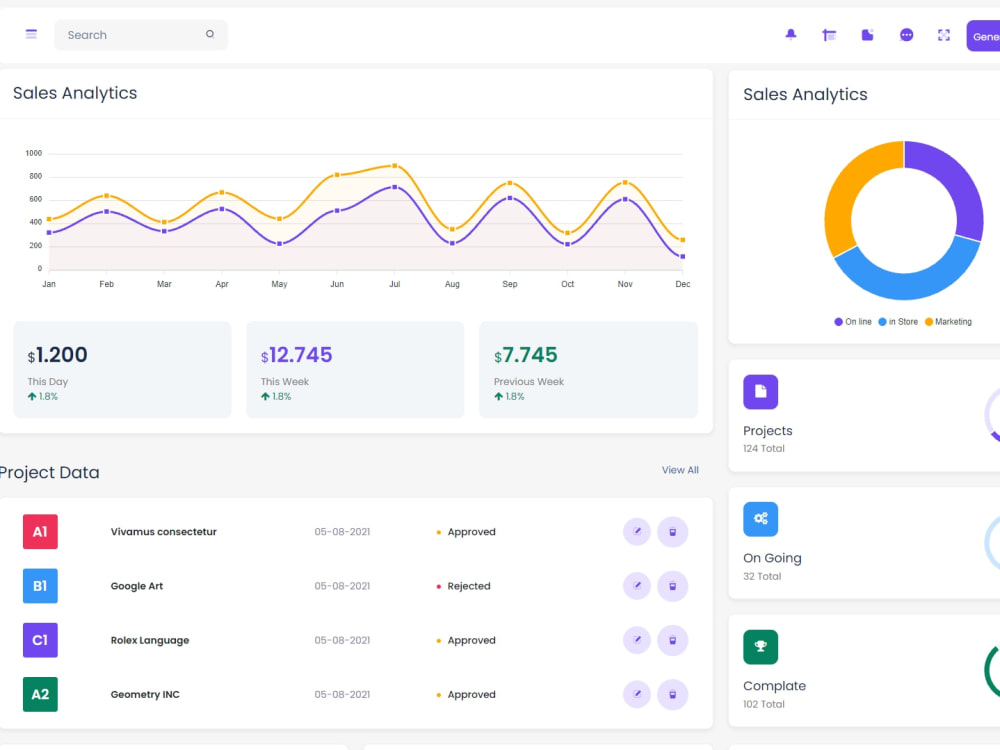Click the search magnifier icon
Image resolution: width=1000 pixels, height=750 pixels.
coord(210,34)
